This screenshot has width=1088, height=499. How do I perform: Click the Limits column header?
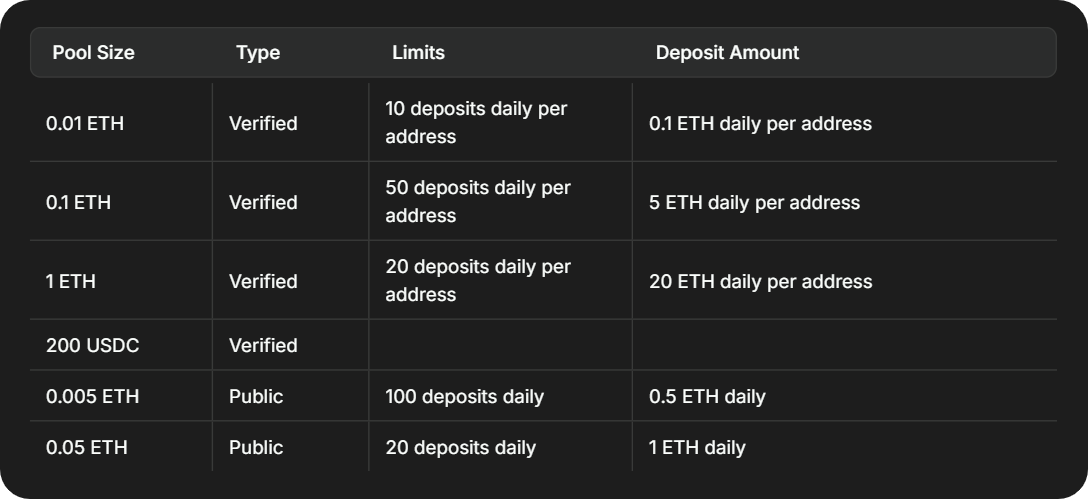tap(418, 53)
